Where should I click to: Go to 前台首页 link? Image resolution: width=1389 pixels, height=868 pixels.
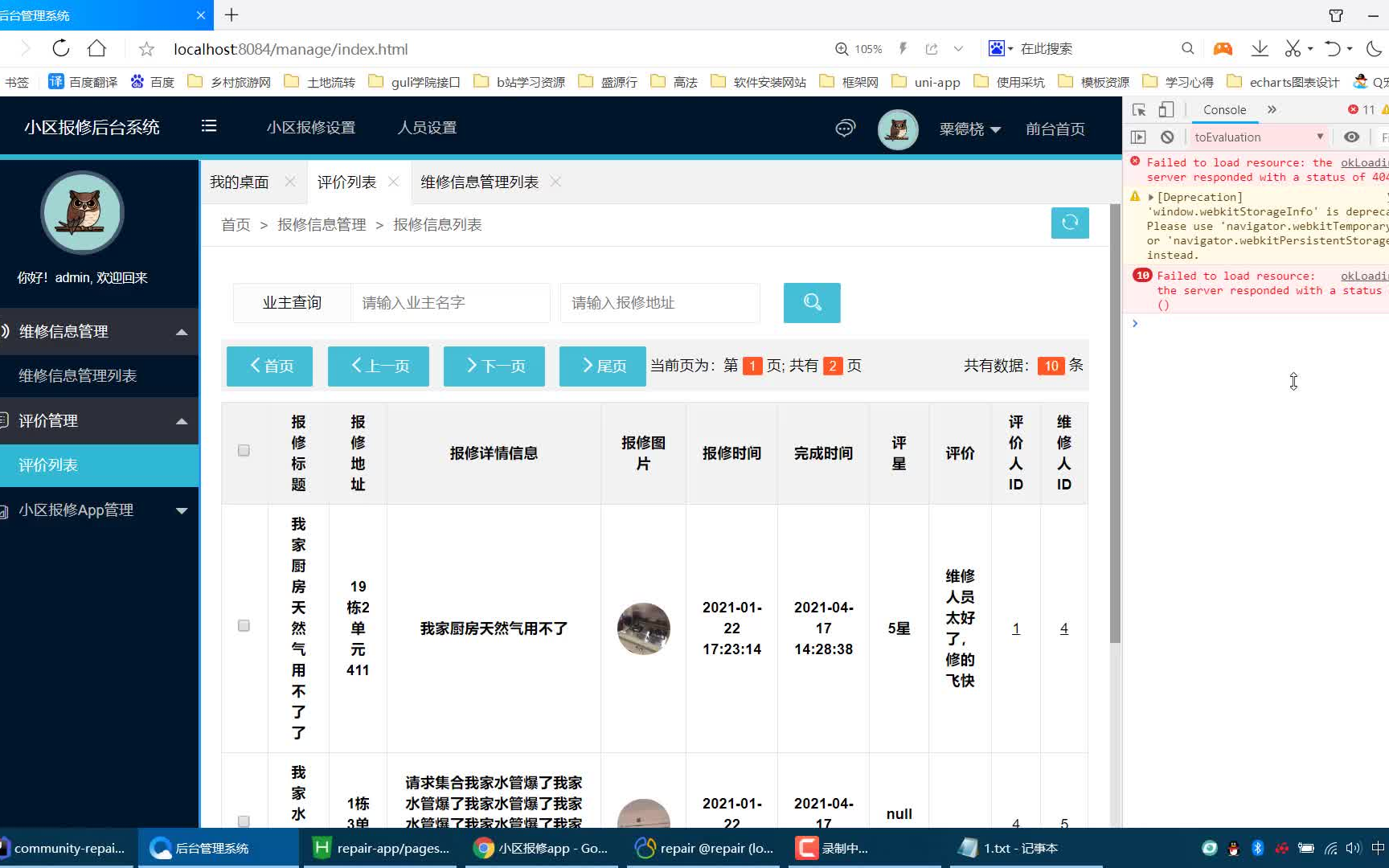(1055, 129)
